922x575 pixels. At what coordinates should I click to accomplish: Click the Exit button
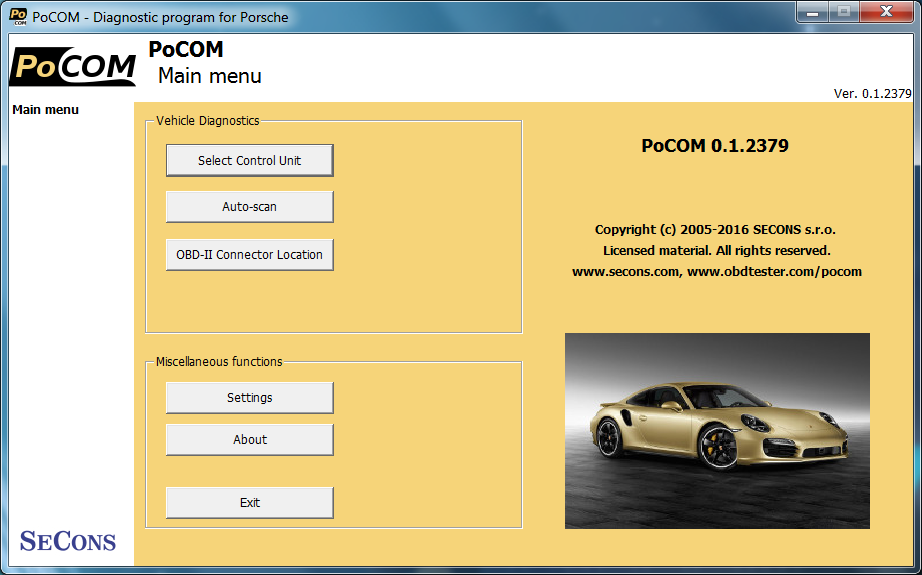249,503
